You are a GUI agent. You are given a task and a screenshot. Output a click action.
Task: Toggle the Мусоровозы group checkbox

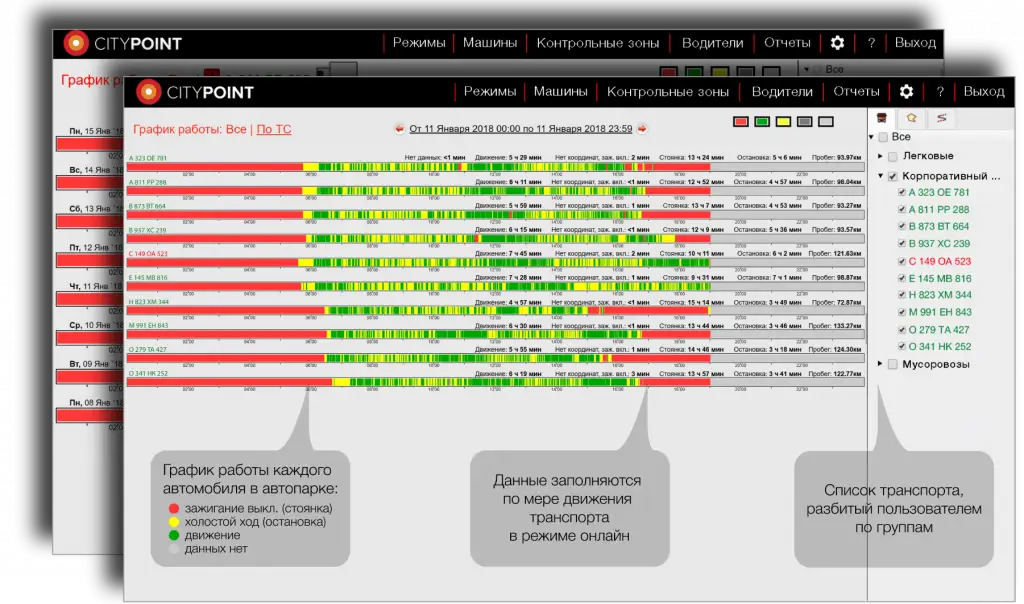[893, 365]
